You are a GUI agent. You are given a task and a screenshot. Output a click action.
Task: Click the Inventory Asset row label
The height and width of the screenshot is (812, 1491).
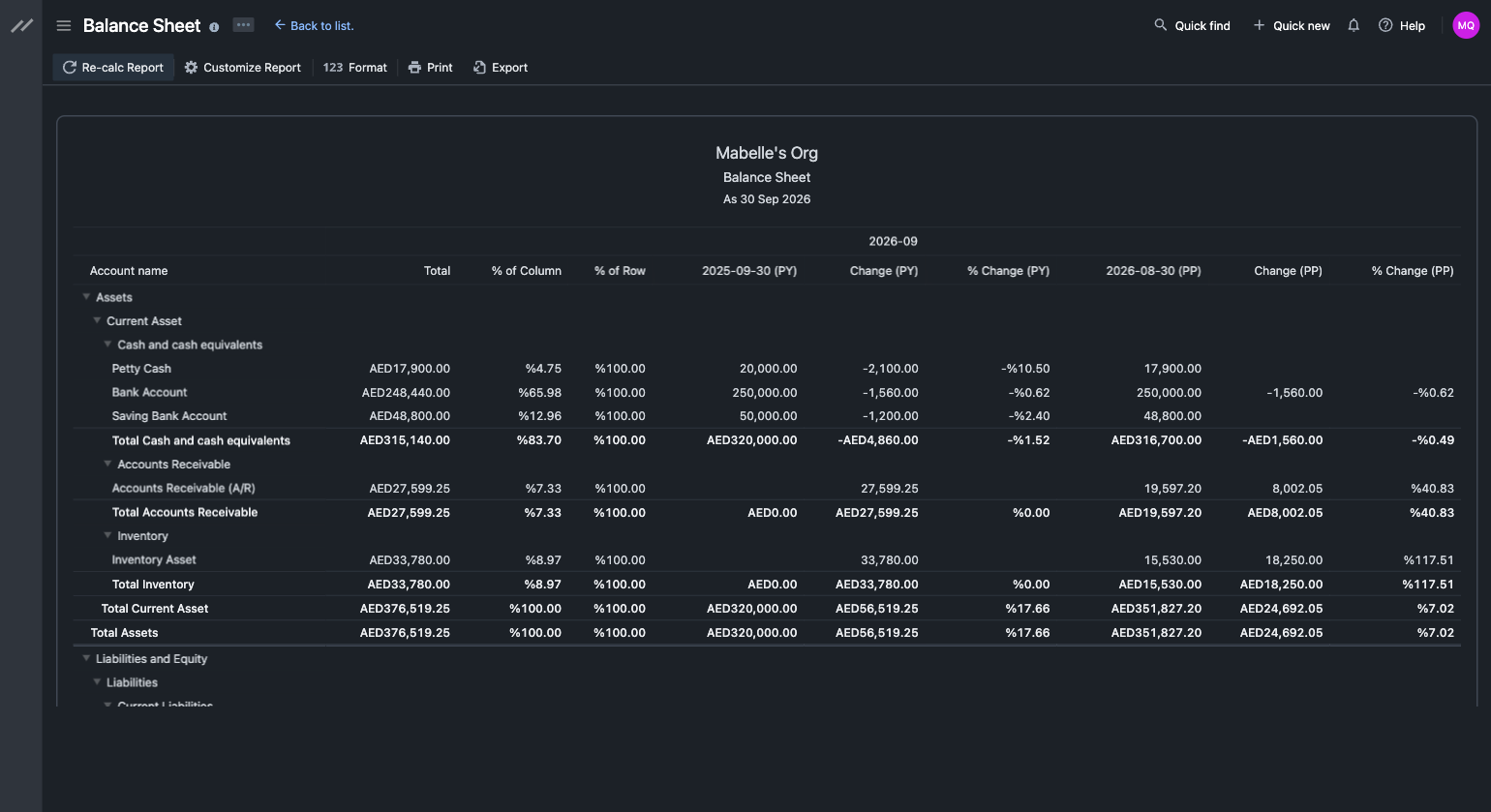pyautogui.click(x=154, y=560)
